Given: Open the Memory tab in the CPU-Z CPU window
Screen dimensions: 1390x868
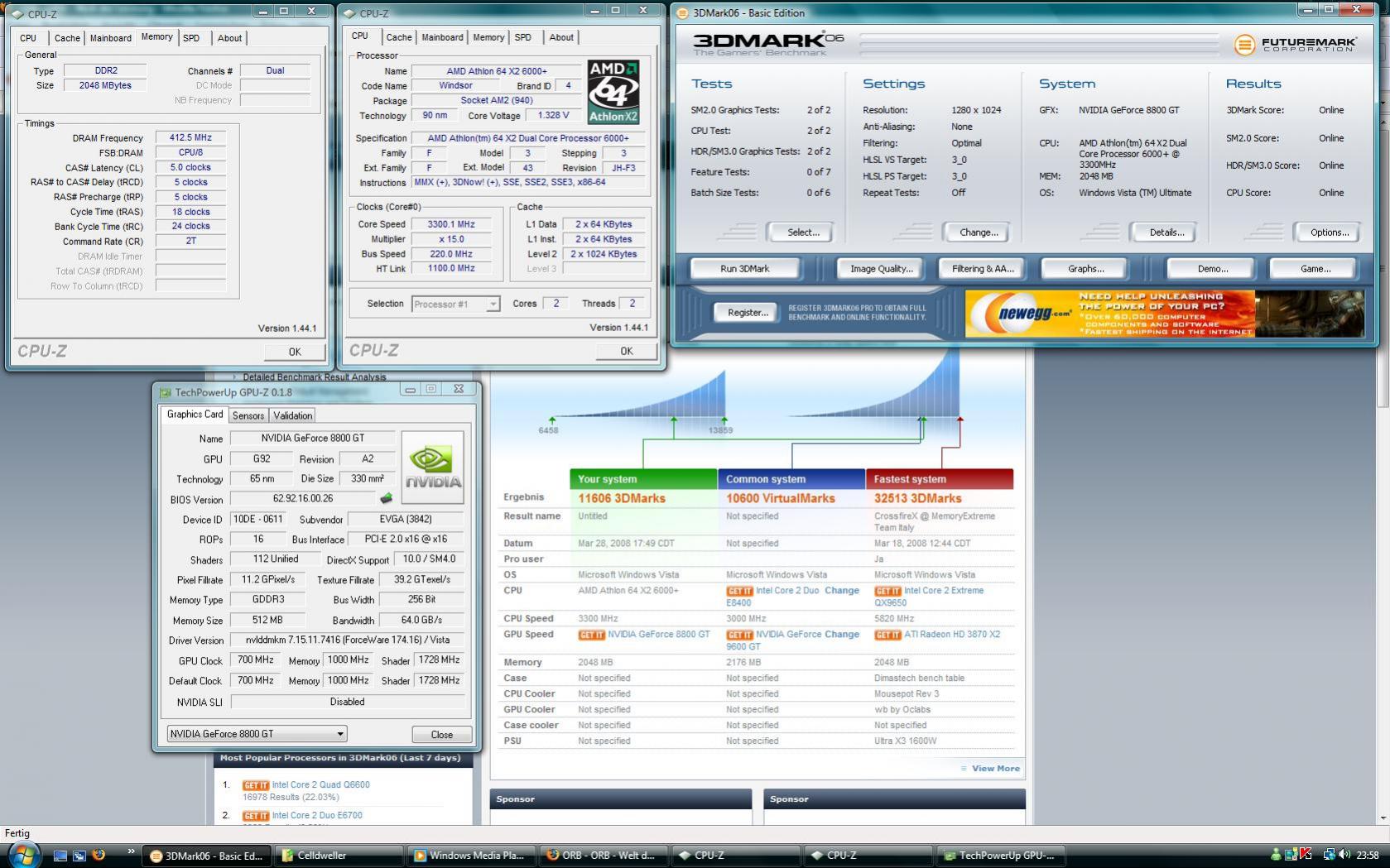Looking at the screenshot, I should 488,37.
